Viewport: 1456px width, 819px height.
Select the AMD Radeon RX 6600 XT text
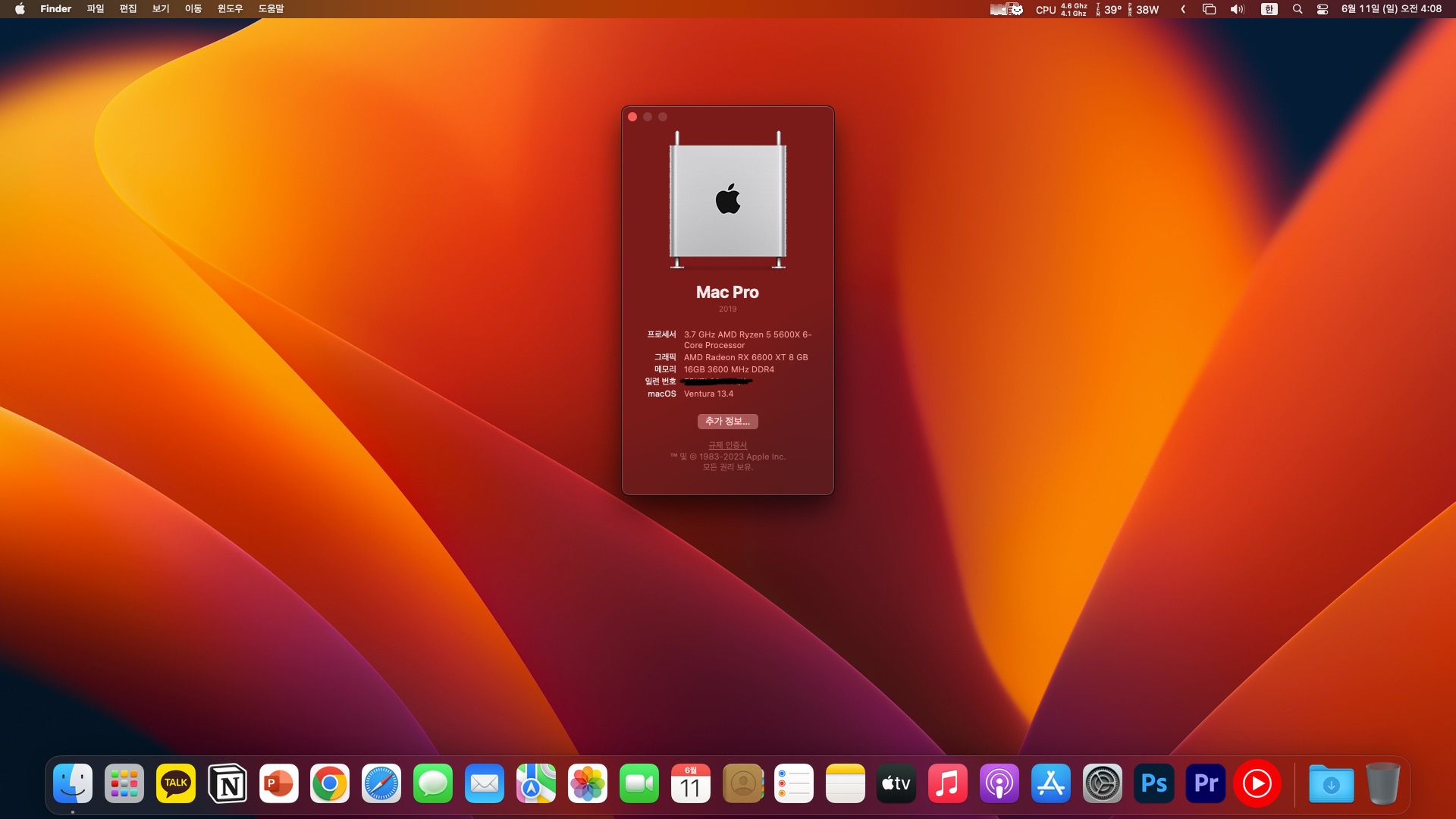tap(745, 357)
